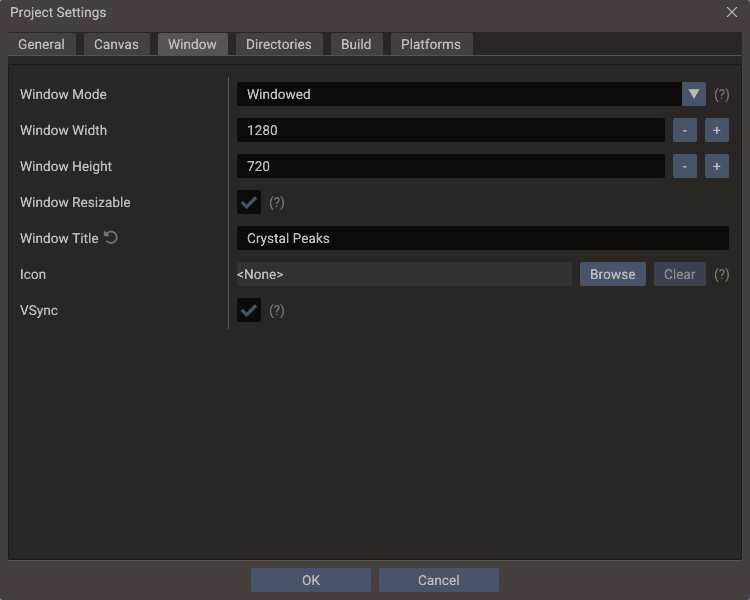
Task: Show help for VSync
Action: pos(276,311)
